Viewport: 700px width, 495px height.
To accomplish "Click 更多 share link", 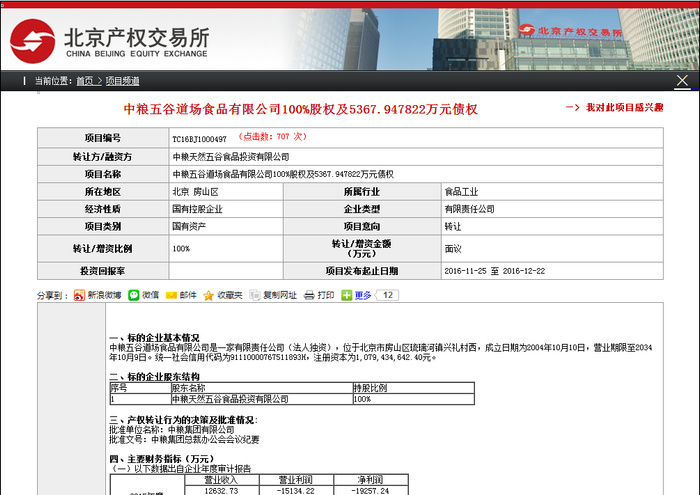I will [x=363, y=295].
